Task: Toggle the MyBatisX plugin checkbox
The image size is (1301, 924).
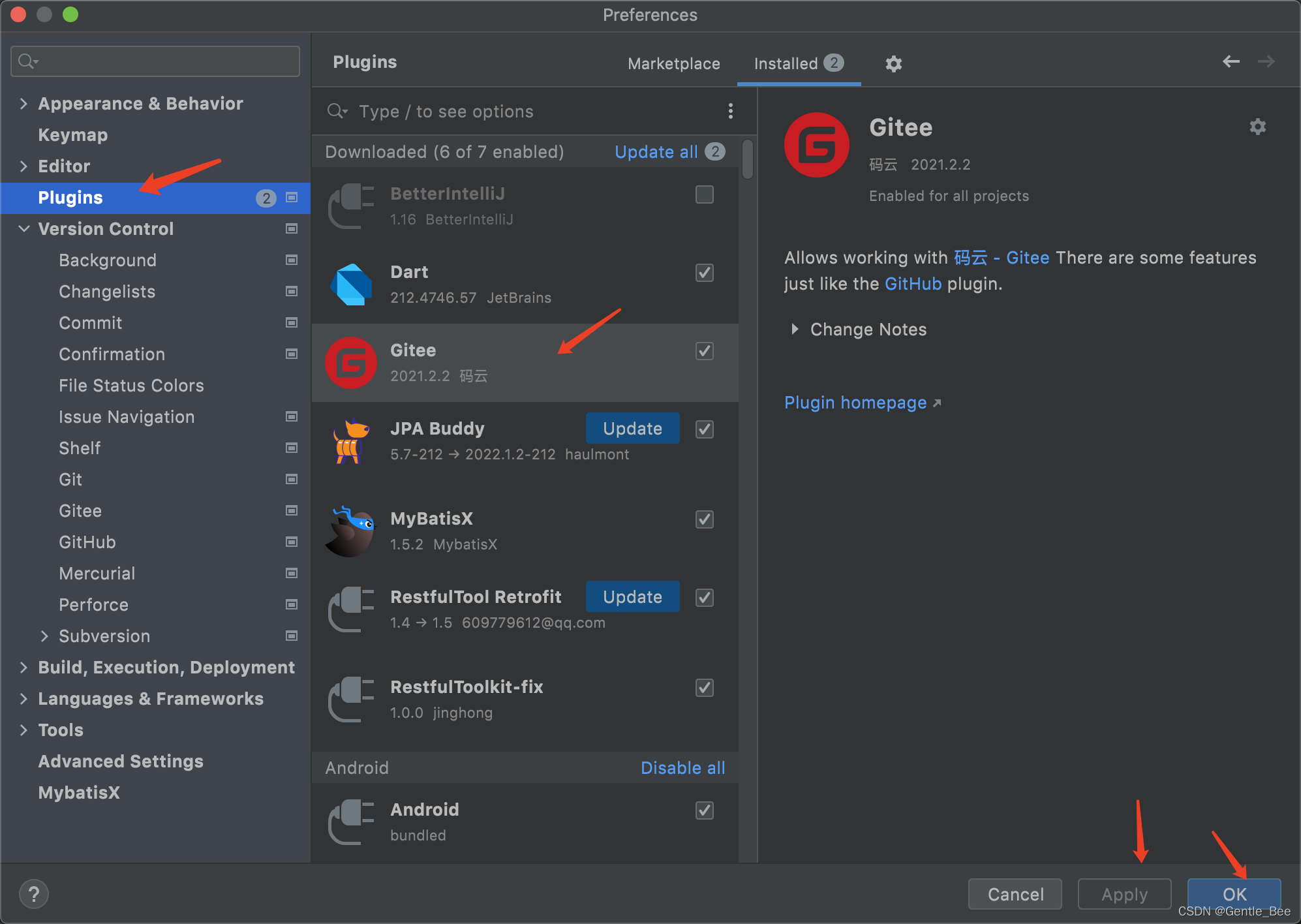Action: click(705, 518)
